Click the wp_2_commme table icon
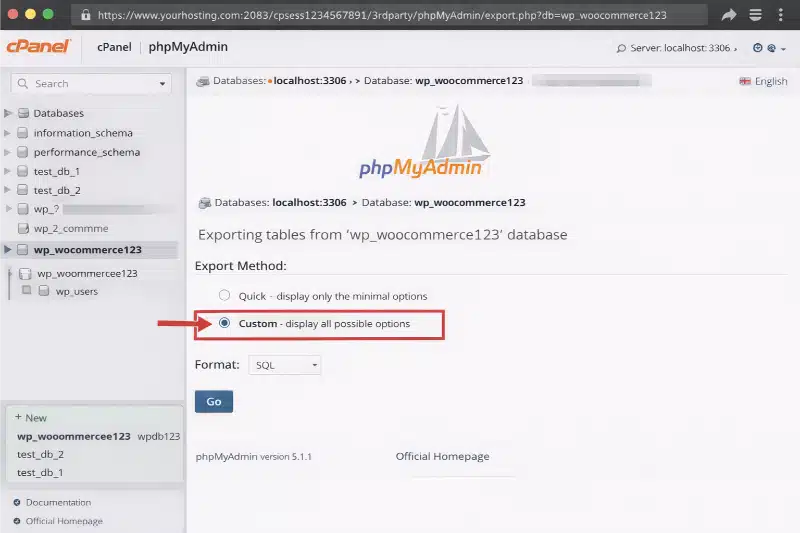 [23, 228]
